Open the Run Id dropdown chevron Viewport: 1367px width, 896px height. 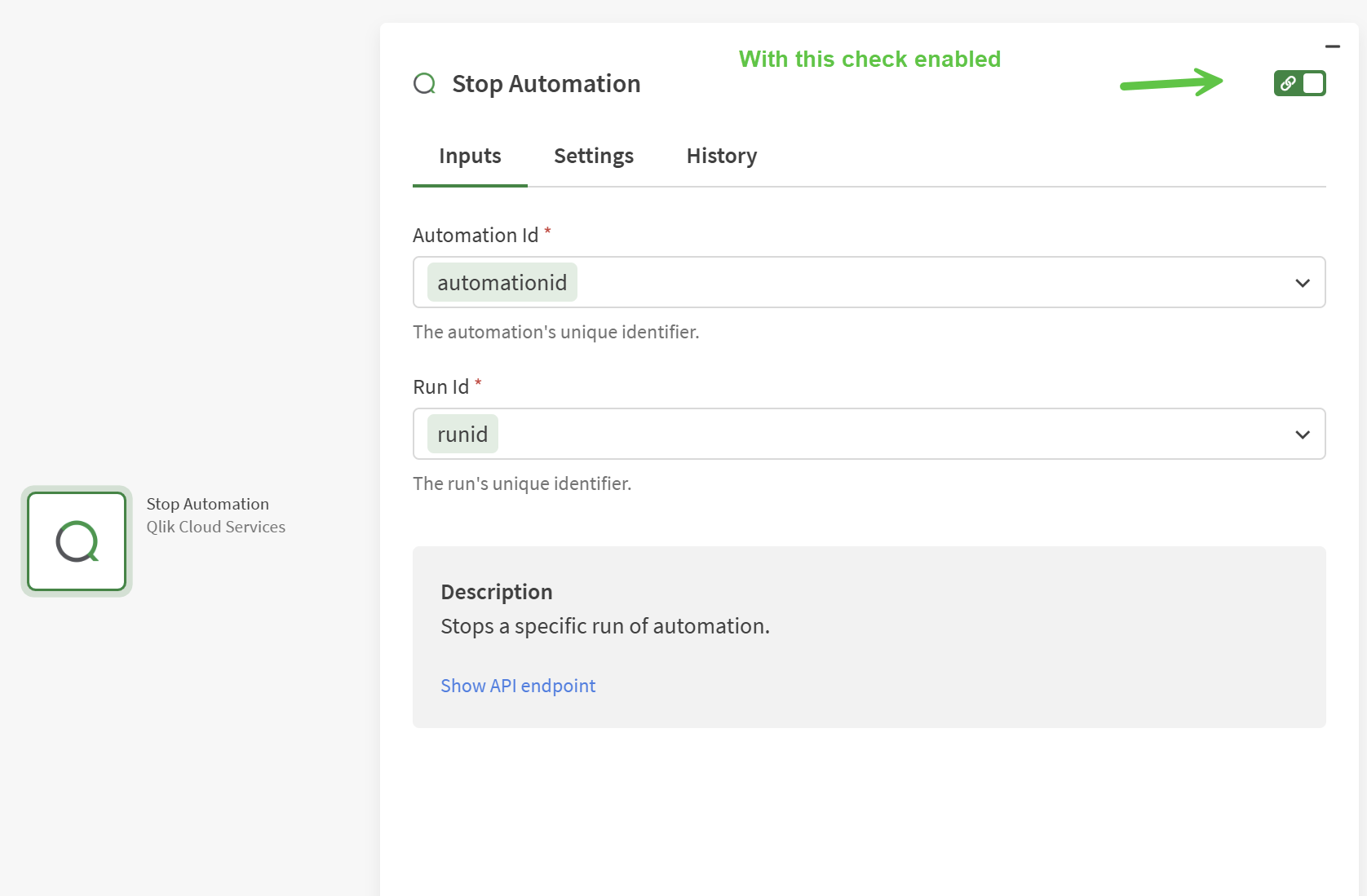[1302, 435]
